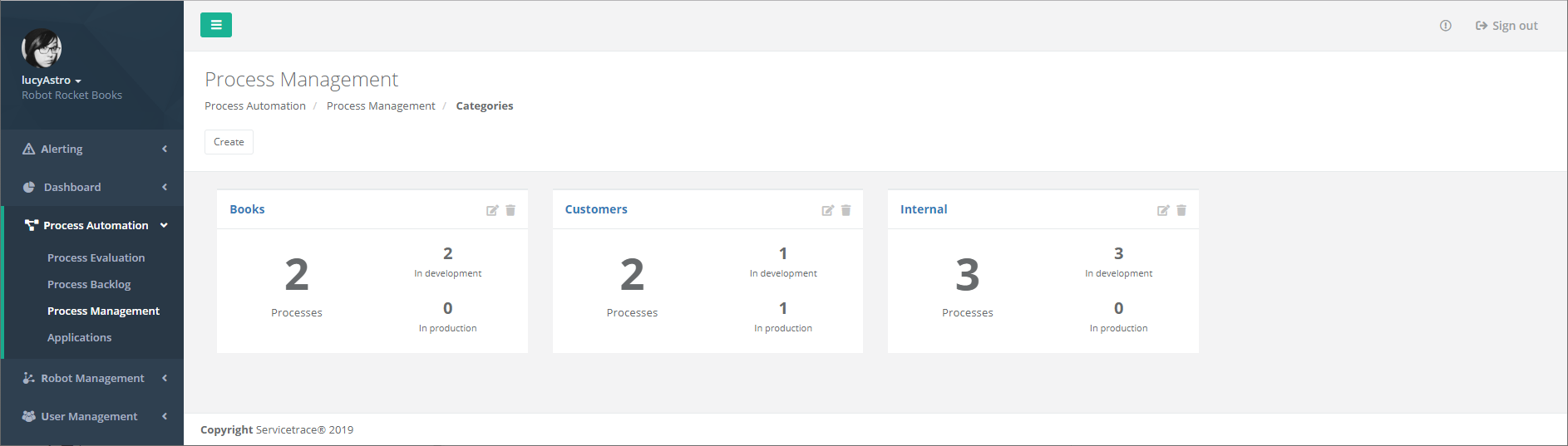Click the Copyright Servicetrace 2019 footer text
Viewport: 1568px width, 446px height.
pos(277,429)
